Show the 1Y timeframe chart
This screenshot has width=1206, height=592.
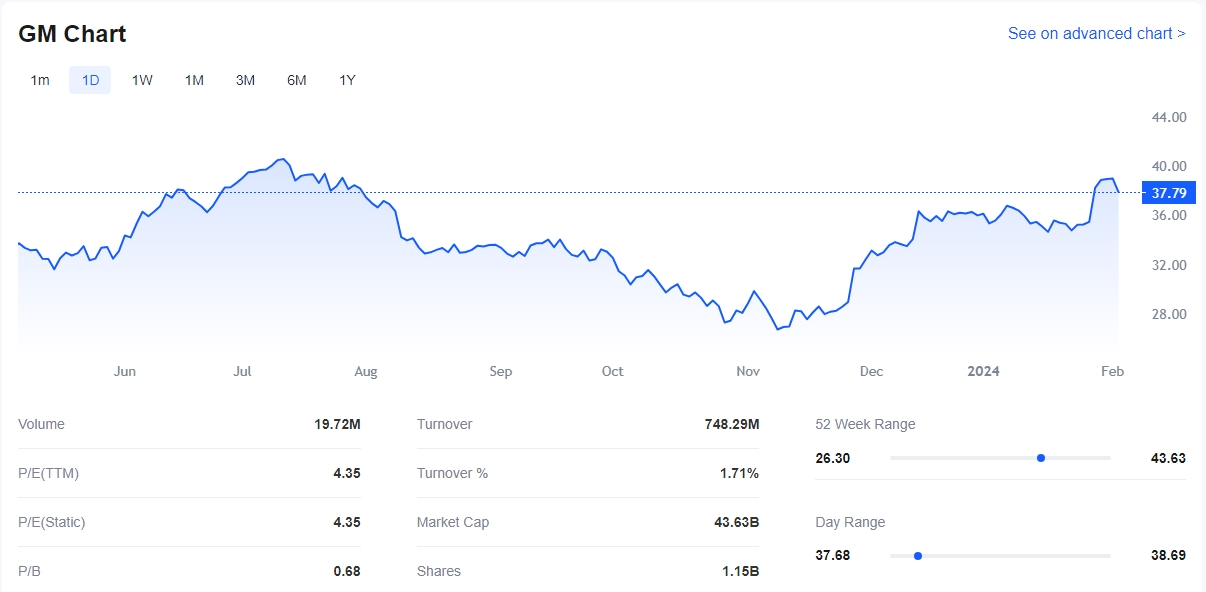point(347,80)
